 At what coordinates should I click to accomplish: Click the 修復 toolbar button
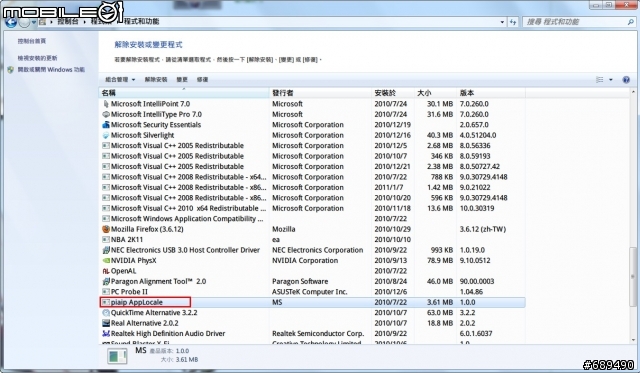pos(202,80)
